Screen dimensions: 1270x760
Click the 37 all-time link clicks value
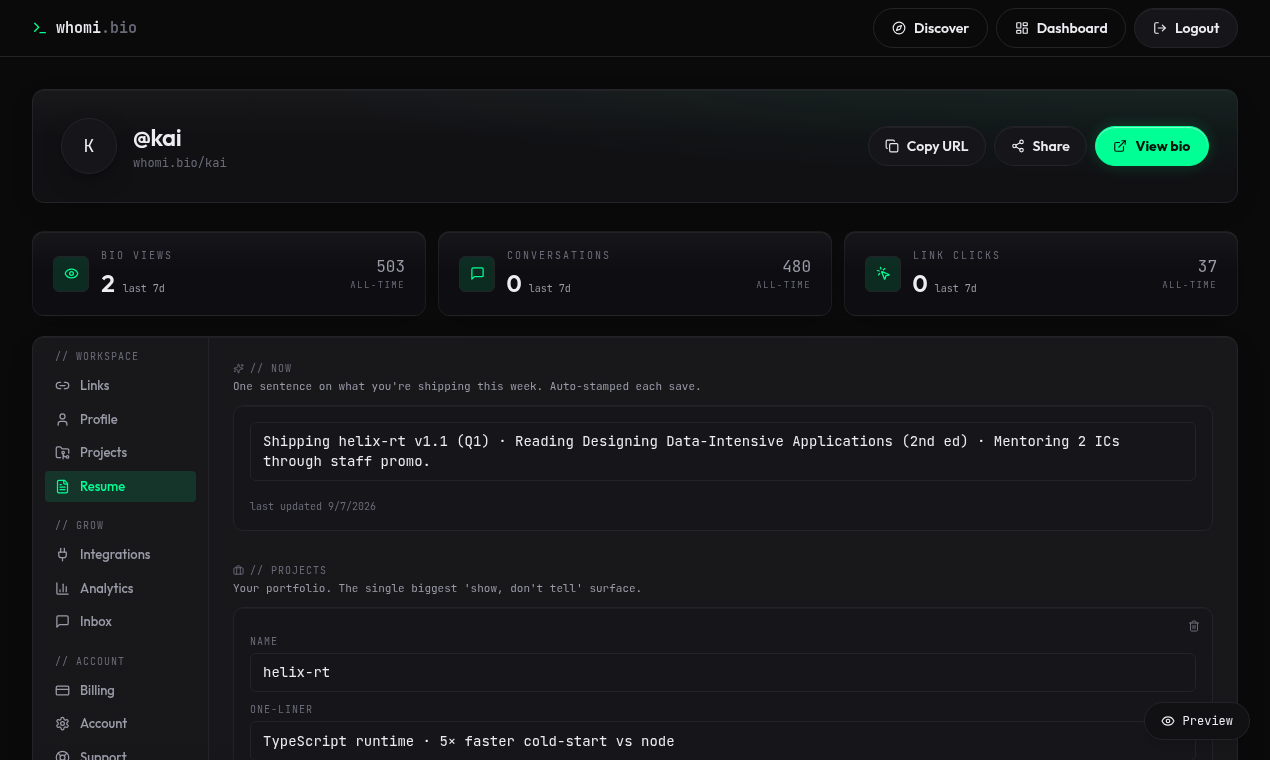pyautogui.click(x=1207, y=266)
